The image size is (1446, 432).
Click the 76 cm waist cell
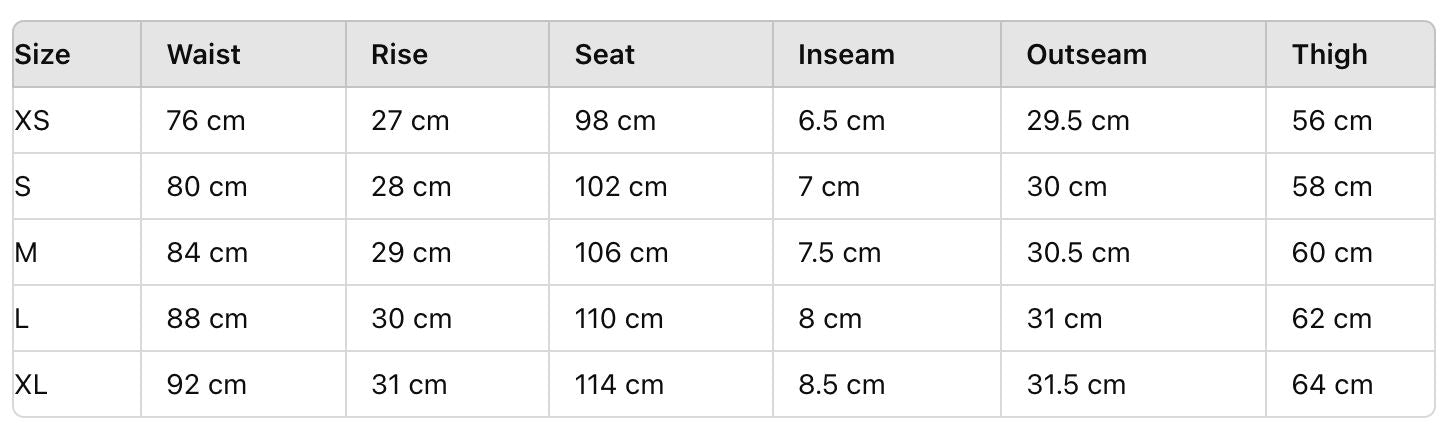pos(206,121)
